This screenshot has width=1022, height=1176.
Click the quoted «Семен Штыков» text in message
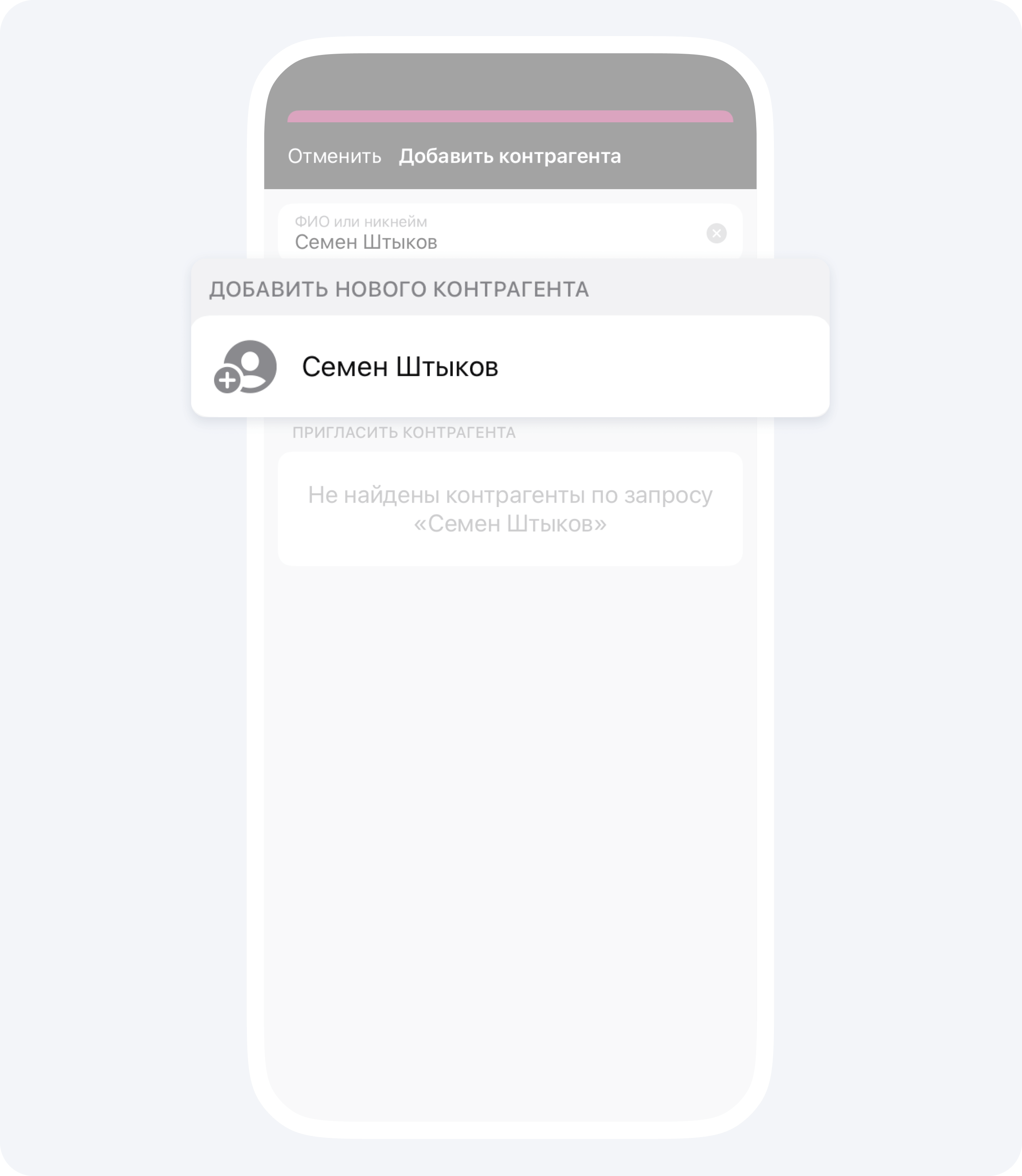pos(510,523)
